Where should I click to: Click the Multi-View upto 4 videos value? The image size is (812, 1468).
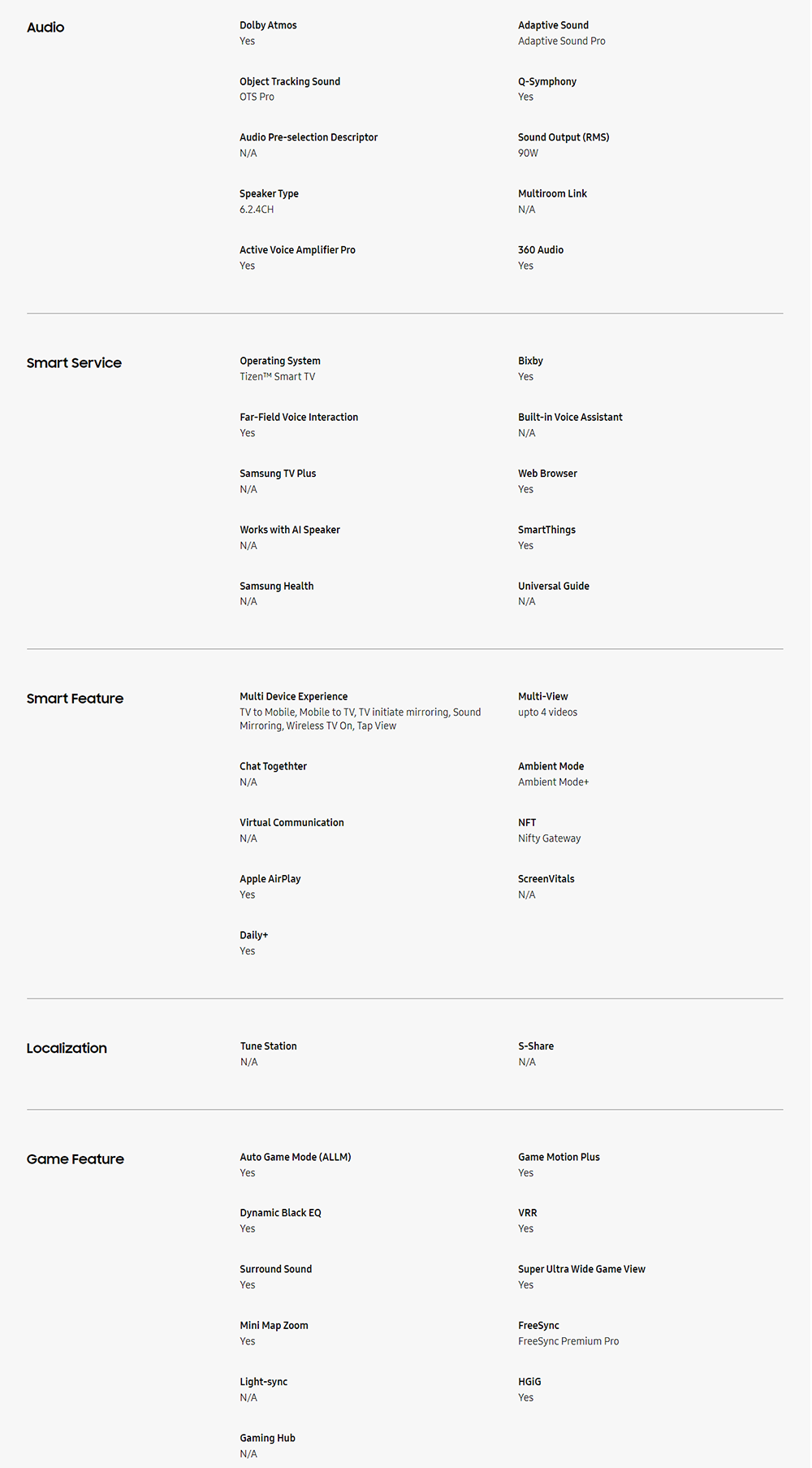(x=548, y=712)
